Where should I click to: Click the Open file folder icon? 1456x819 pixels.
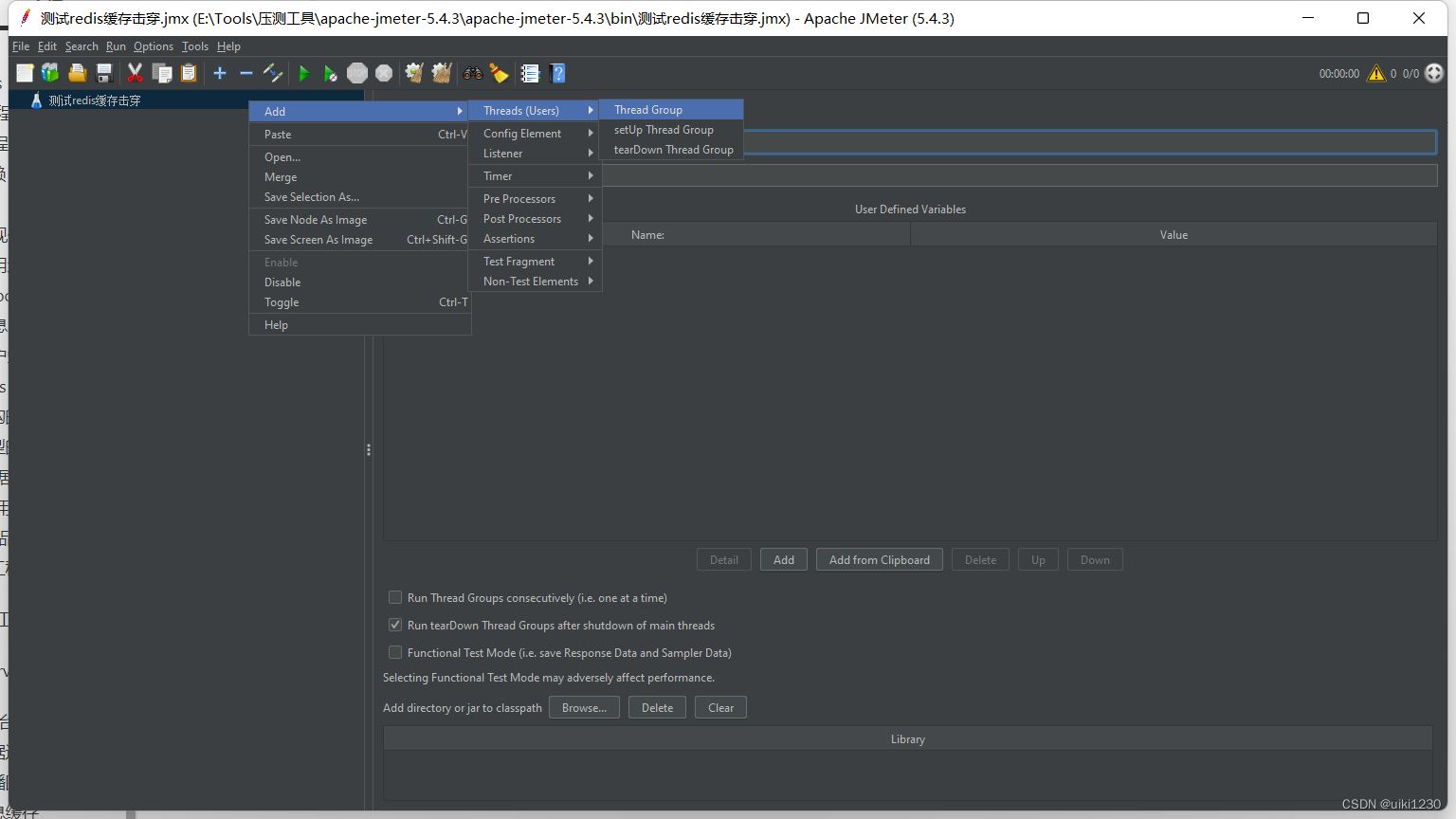pos(78,73)
